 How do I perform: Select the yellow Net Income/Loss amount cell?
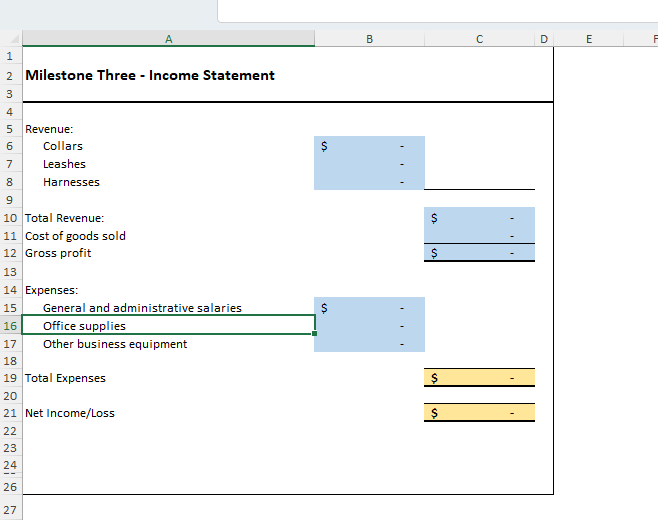[x=479, y=413]
